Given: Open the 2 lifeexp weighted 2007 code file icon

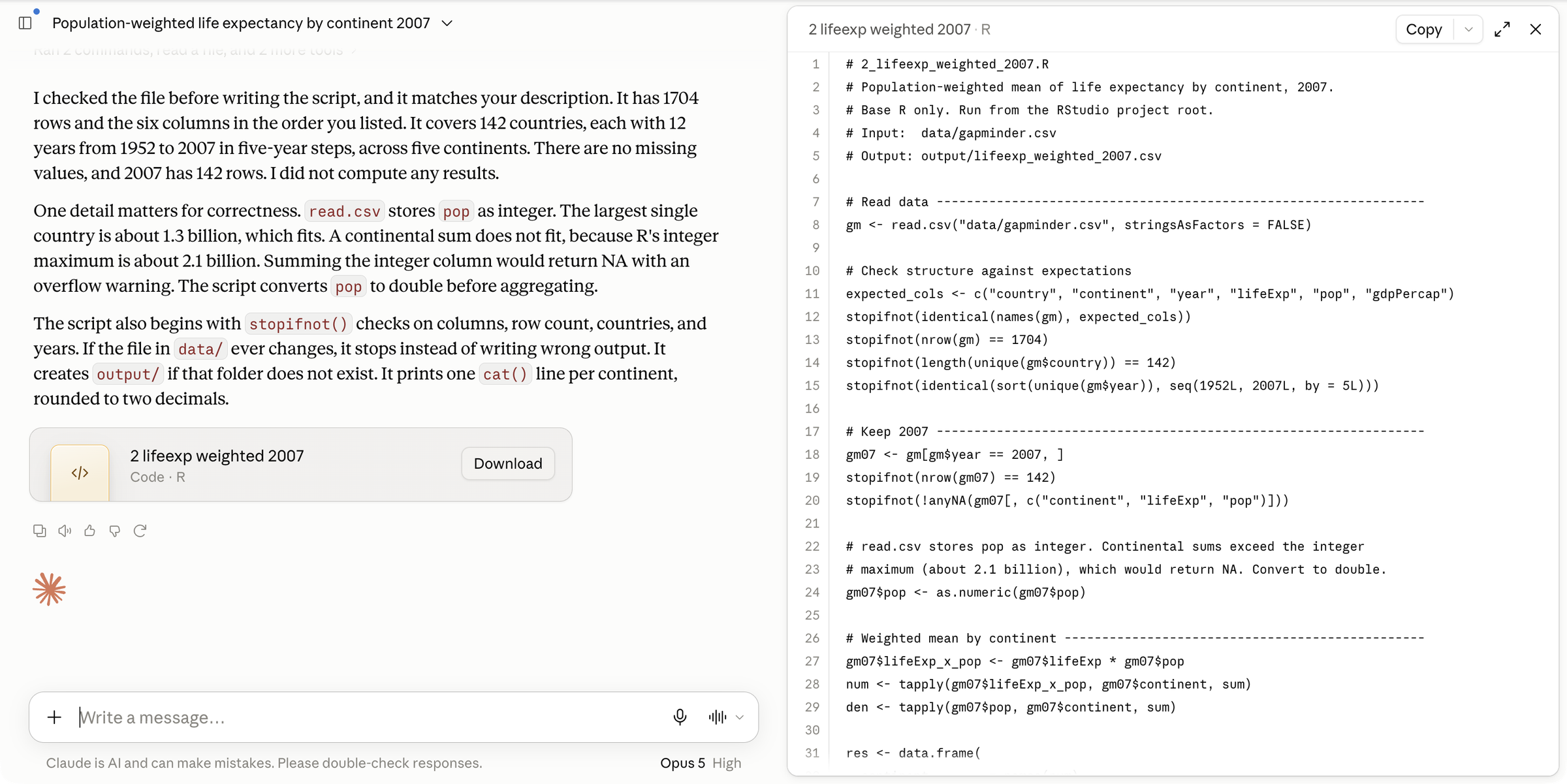Looking at the screenshot, I should (x=80, y=473).
